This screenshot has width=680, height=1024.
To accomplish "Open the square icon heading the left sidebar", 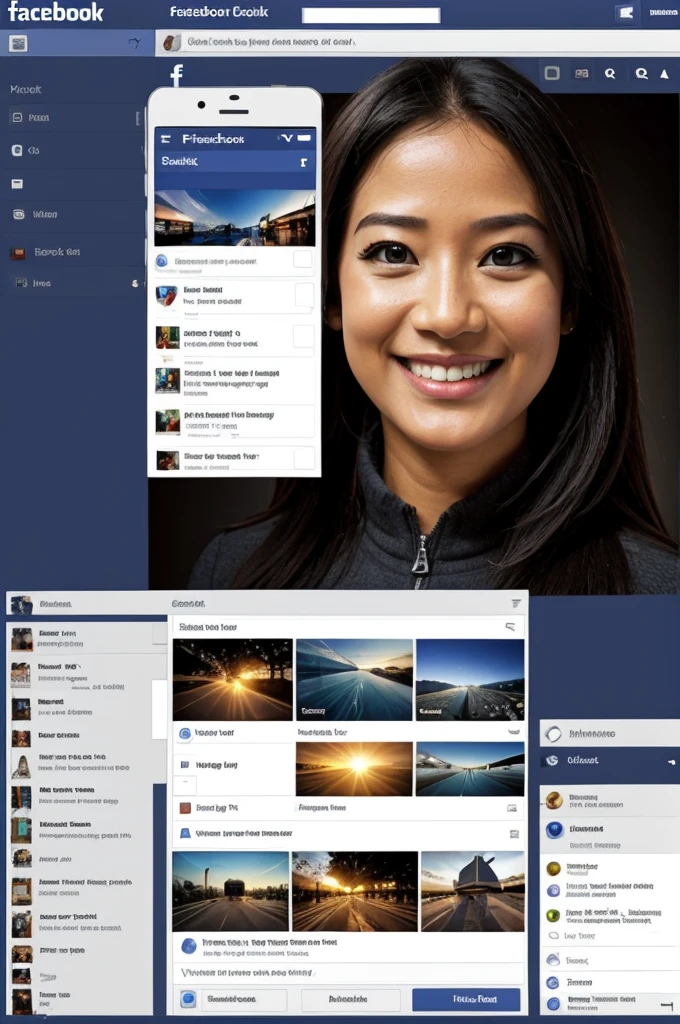I will click(x=18, y=44).
